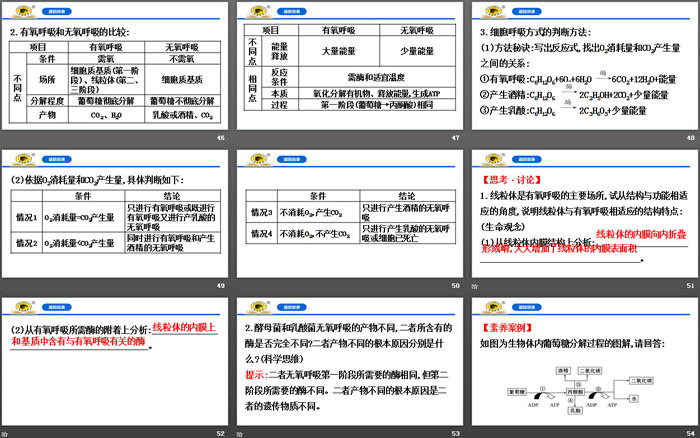Click the line ②产生酒精 equation on slide 48
The image size is (700, 438).
(574, 95)
